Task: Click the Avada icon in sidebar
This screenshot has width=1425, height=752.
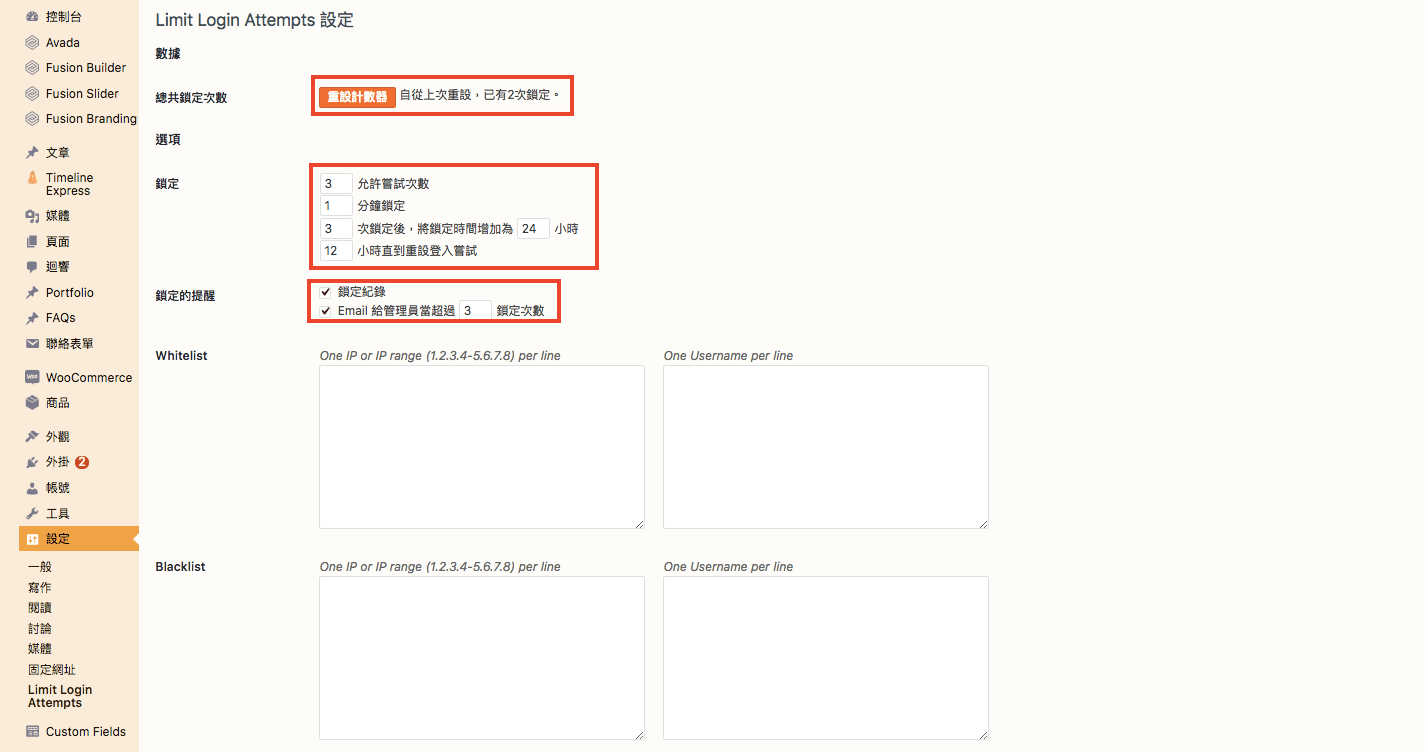Action: [32, 43]
